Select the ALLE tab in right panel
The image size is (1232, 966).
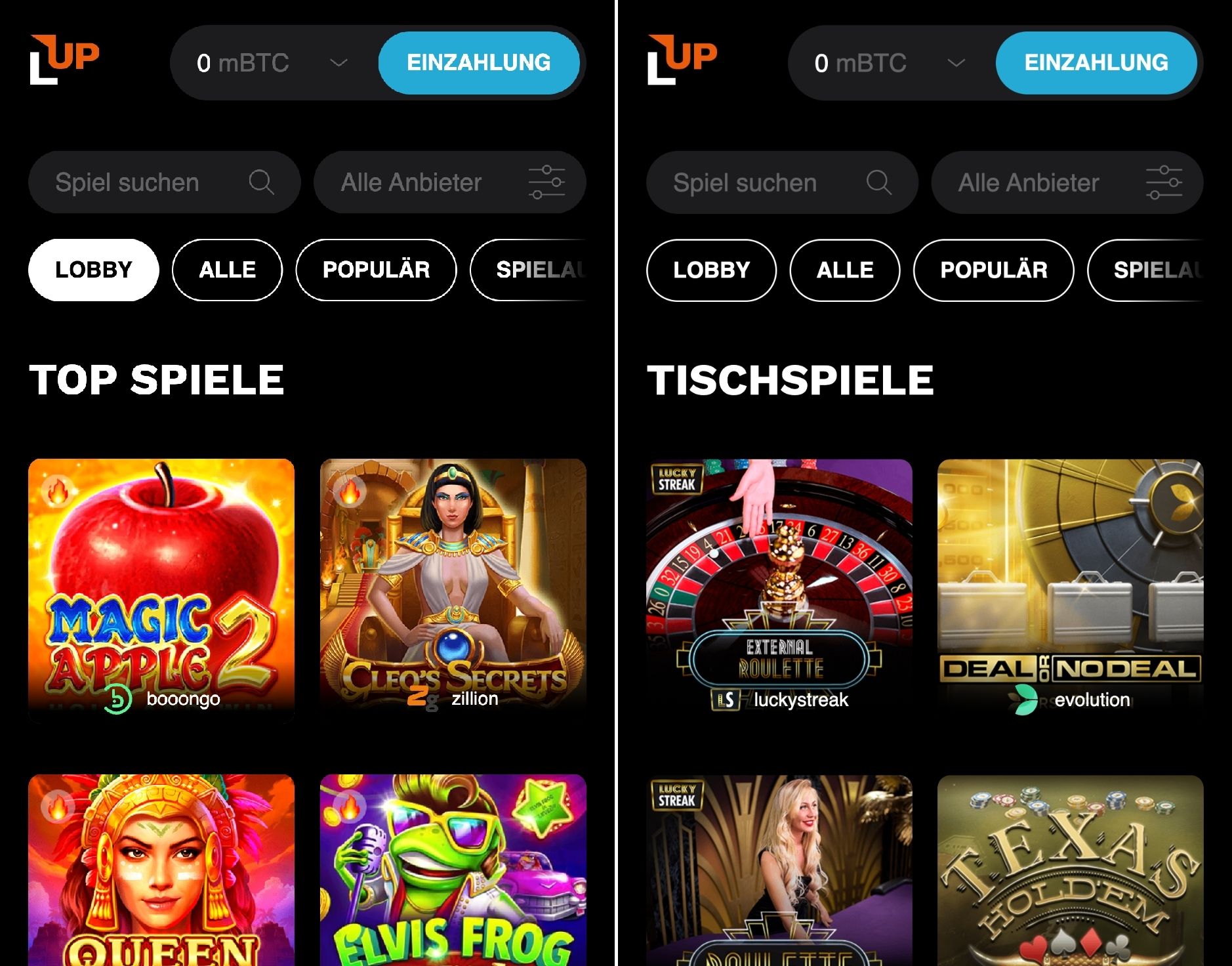coord(845,270)
